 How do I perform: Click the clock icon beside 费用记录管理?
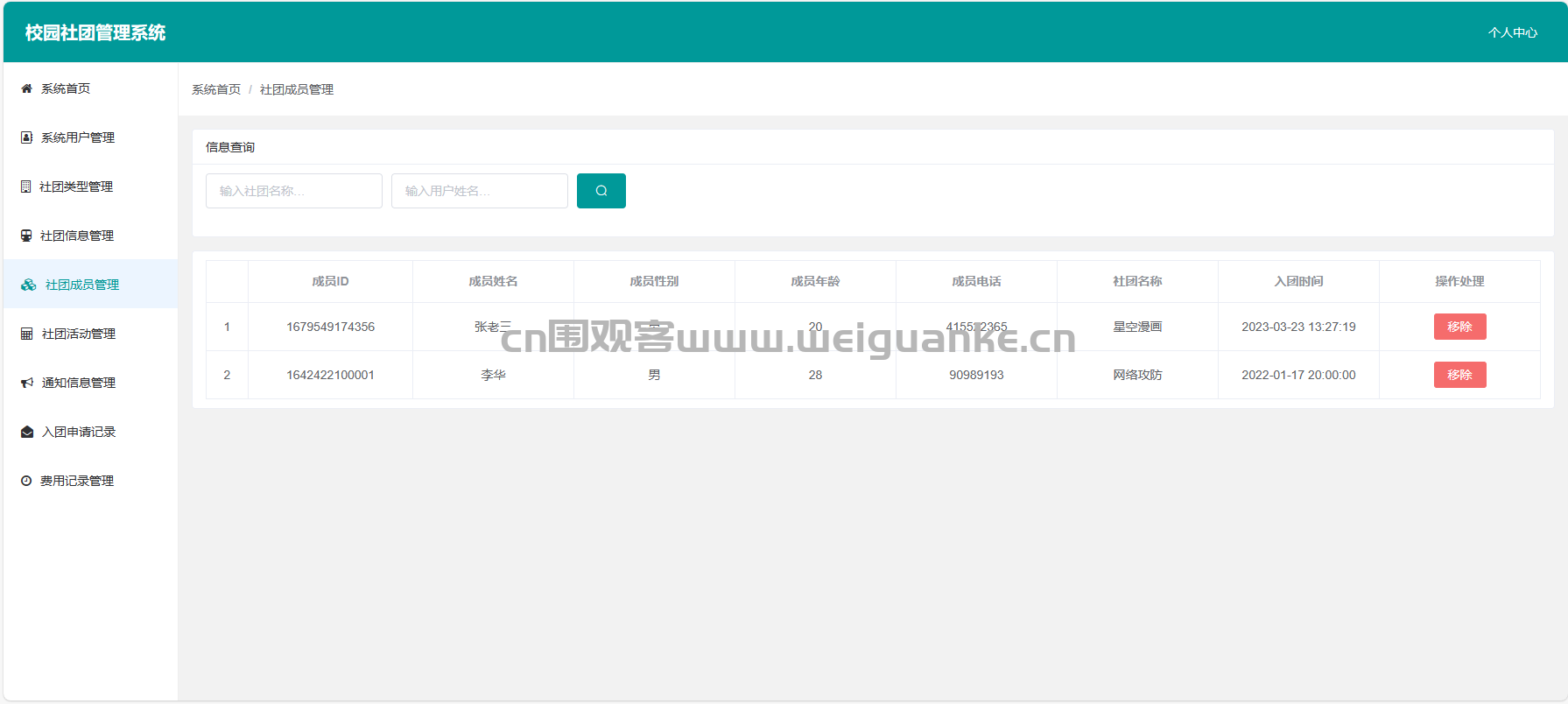pos(26,481)
